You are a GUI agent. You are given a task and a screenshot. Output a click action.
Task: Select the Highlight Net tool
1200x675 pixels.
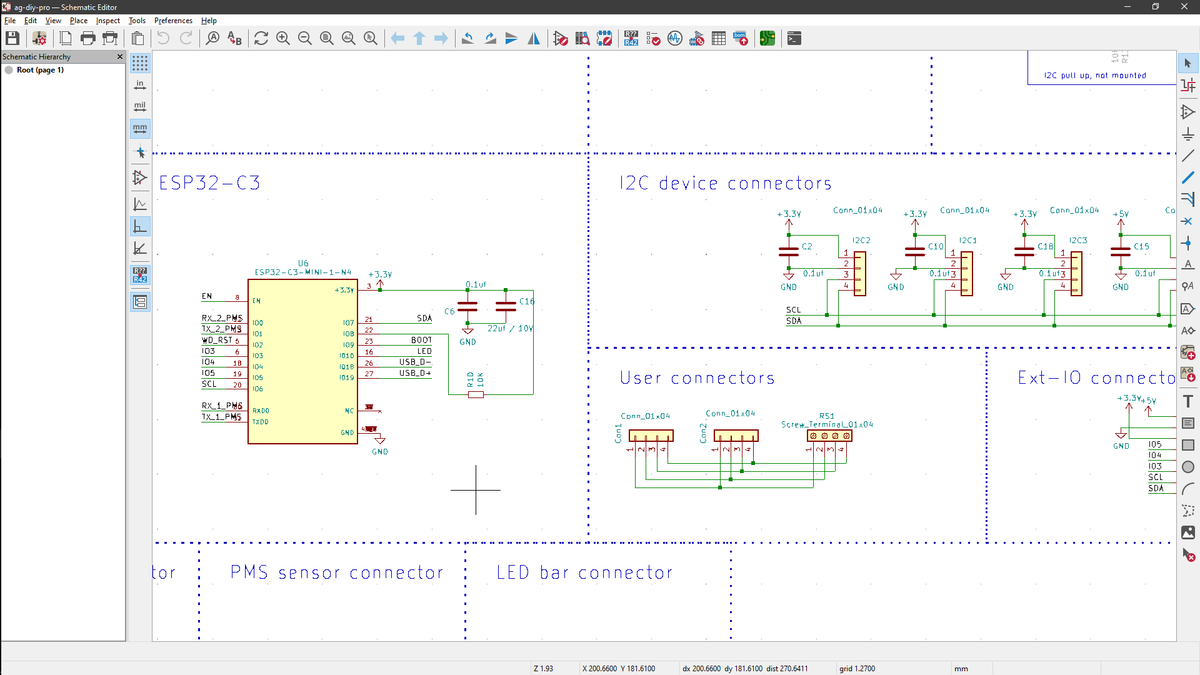click(x=1188, y=86)
